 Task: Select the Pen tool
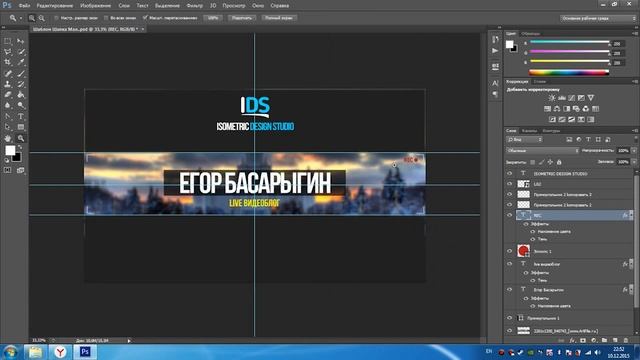point(8,116)
